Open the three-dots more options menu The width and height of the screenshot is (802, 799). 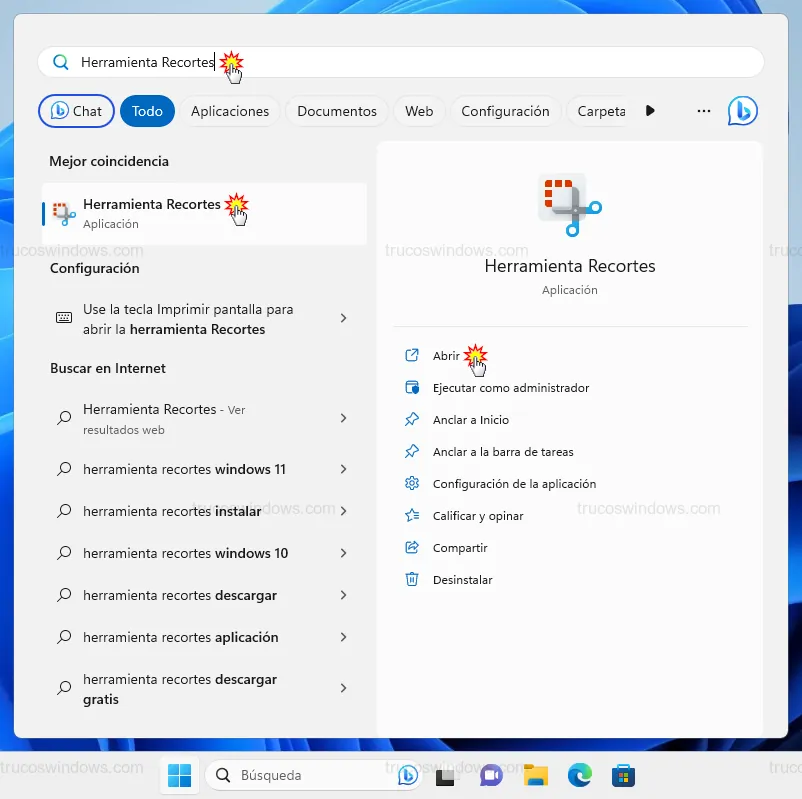pyautogui.click(x=704, y=111)
